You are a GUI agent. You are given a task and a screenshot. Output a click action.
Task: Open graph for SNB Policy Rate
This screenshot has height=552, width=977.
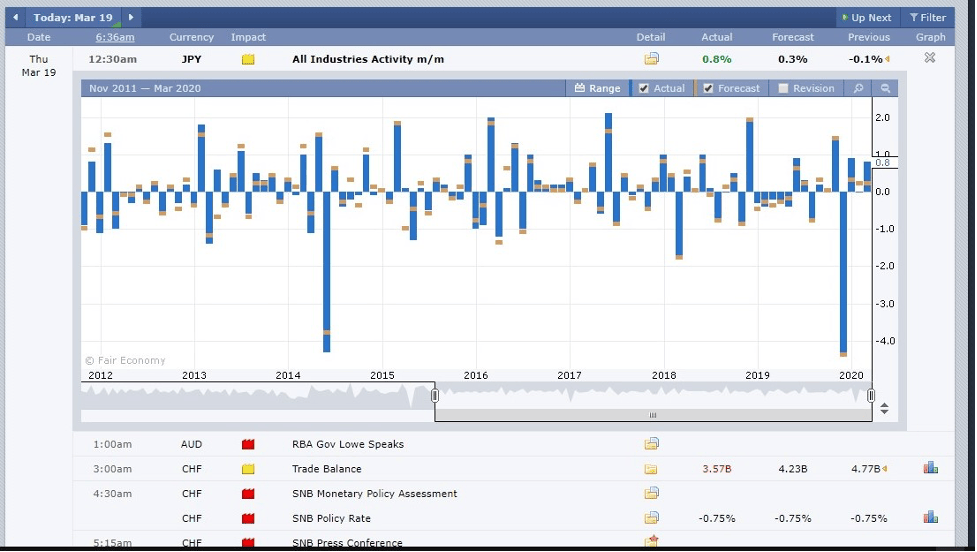coord(930,517)
